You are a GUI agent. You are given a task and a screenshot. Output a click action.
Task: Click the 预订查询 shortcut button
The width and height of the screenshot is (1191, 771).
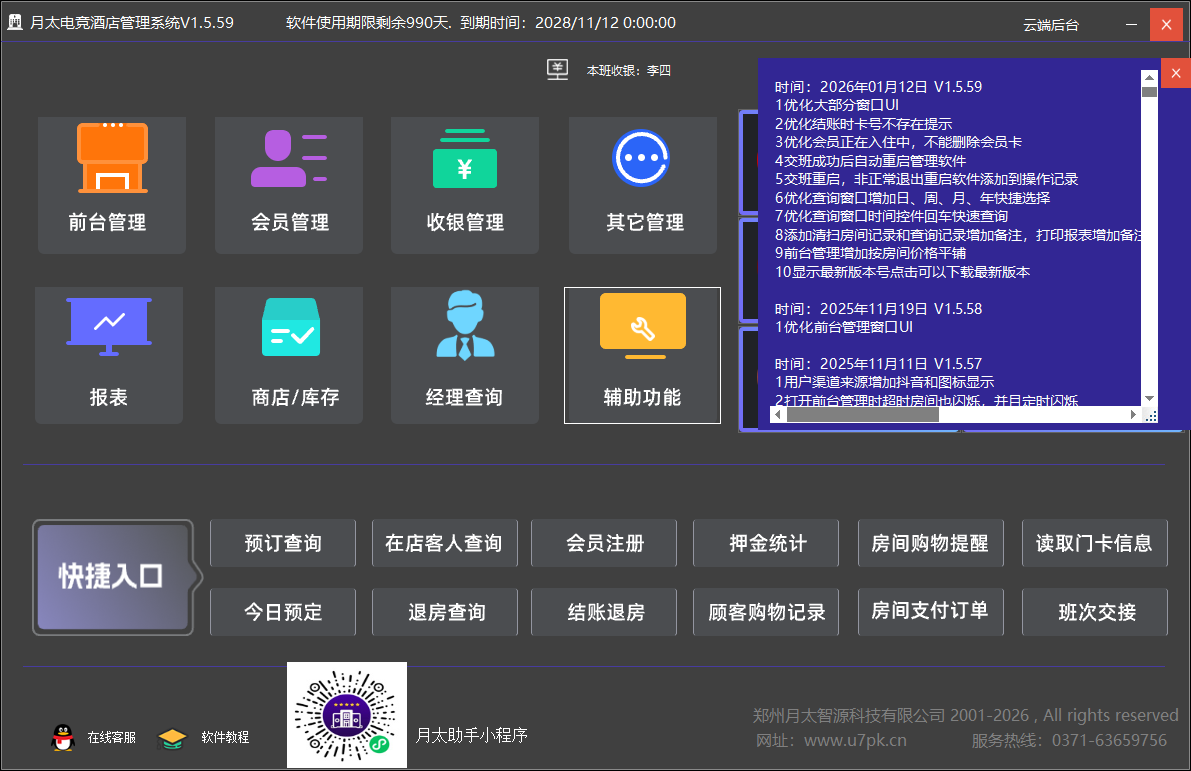(283, 543)
